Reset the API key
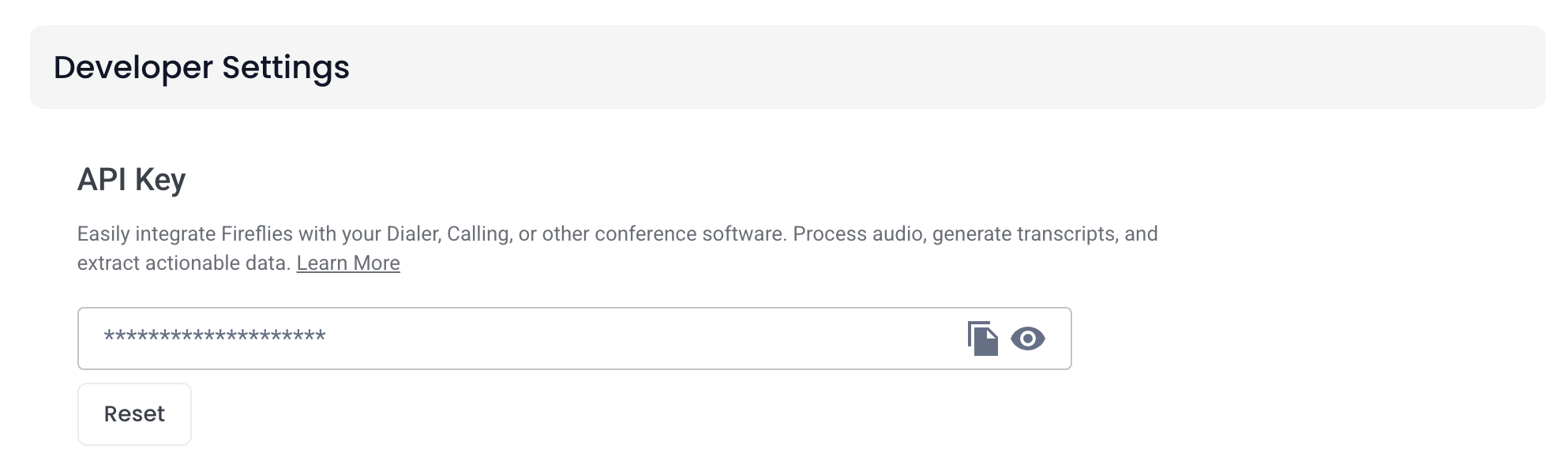1568x475 pixels. (x=134, y=414)
